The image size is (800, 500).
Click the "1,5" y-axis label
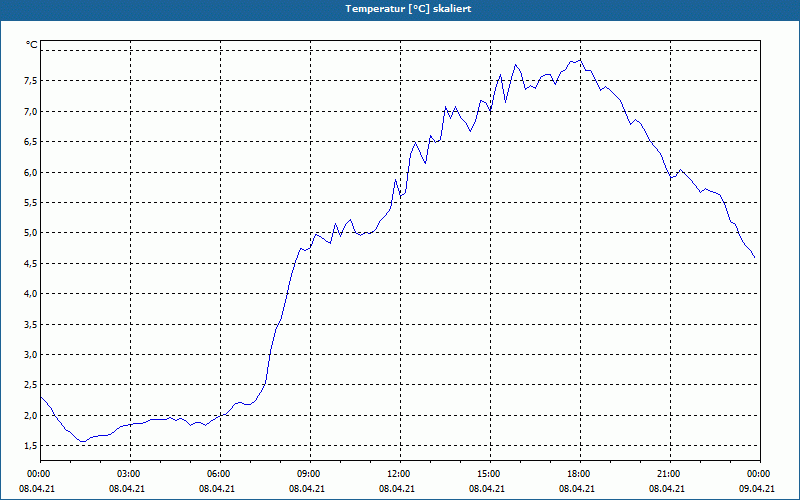pos(31,445)
